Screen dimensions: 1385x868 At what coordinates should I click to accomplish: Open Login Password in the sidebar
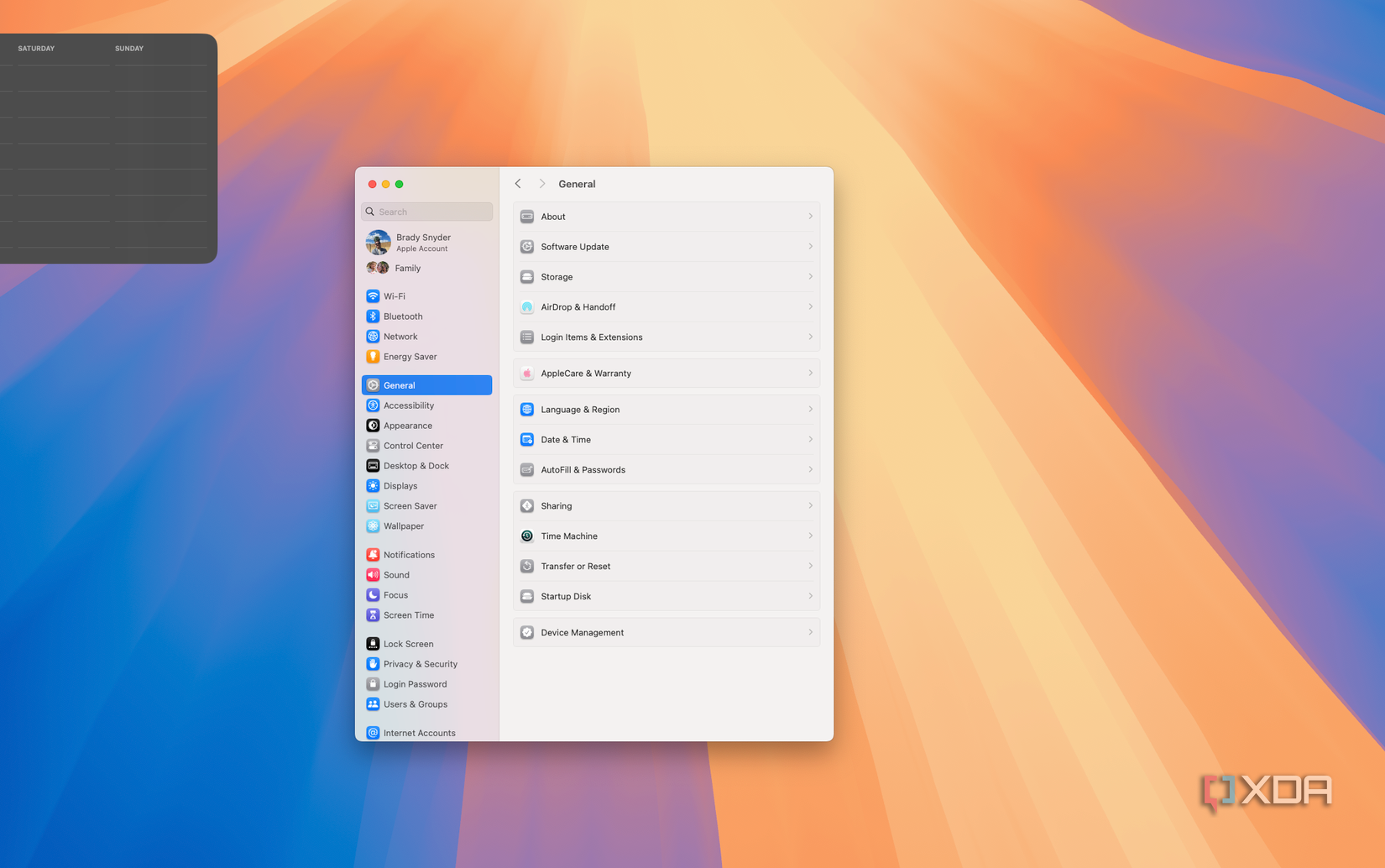[x=426, y=684]
